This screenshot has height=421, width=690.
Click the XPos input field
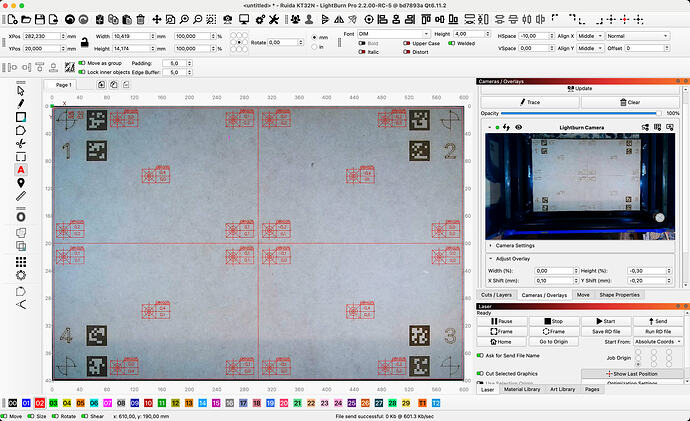(44, 36)
